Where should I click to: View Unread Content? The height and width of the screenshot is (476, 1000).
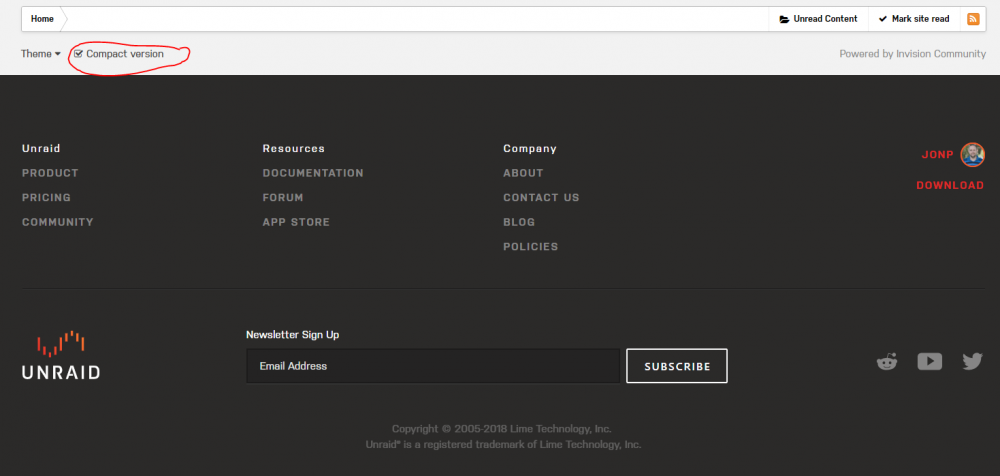coord(818,19)
